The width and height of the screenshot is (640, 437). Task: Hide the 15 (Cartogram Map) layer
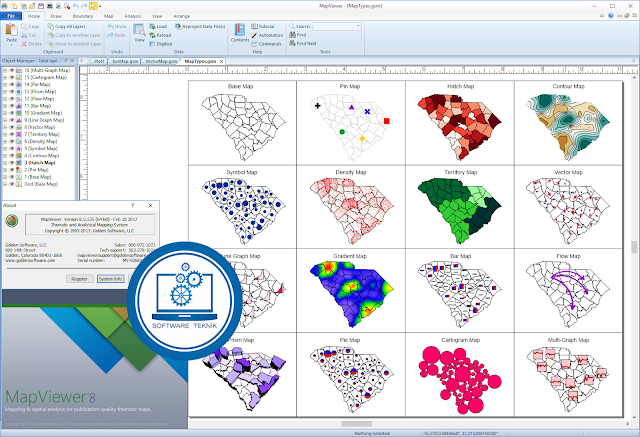pyautogui.click(x=11, y=78)
